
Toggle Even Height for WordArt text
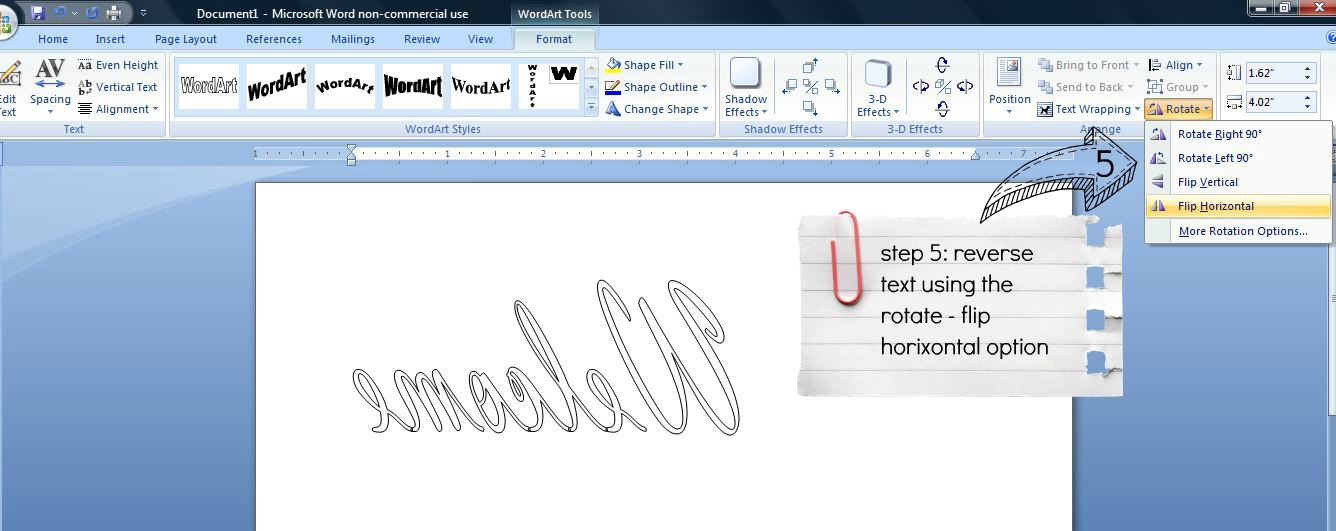(118, 65)
